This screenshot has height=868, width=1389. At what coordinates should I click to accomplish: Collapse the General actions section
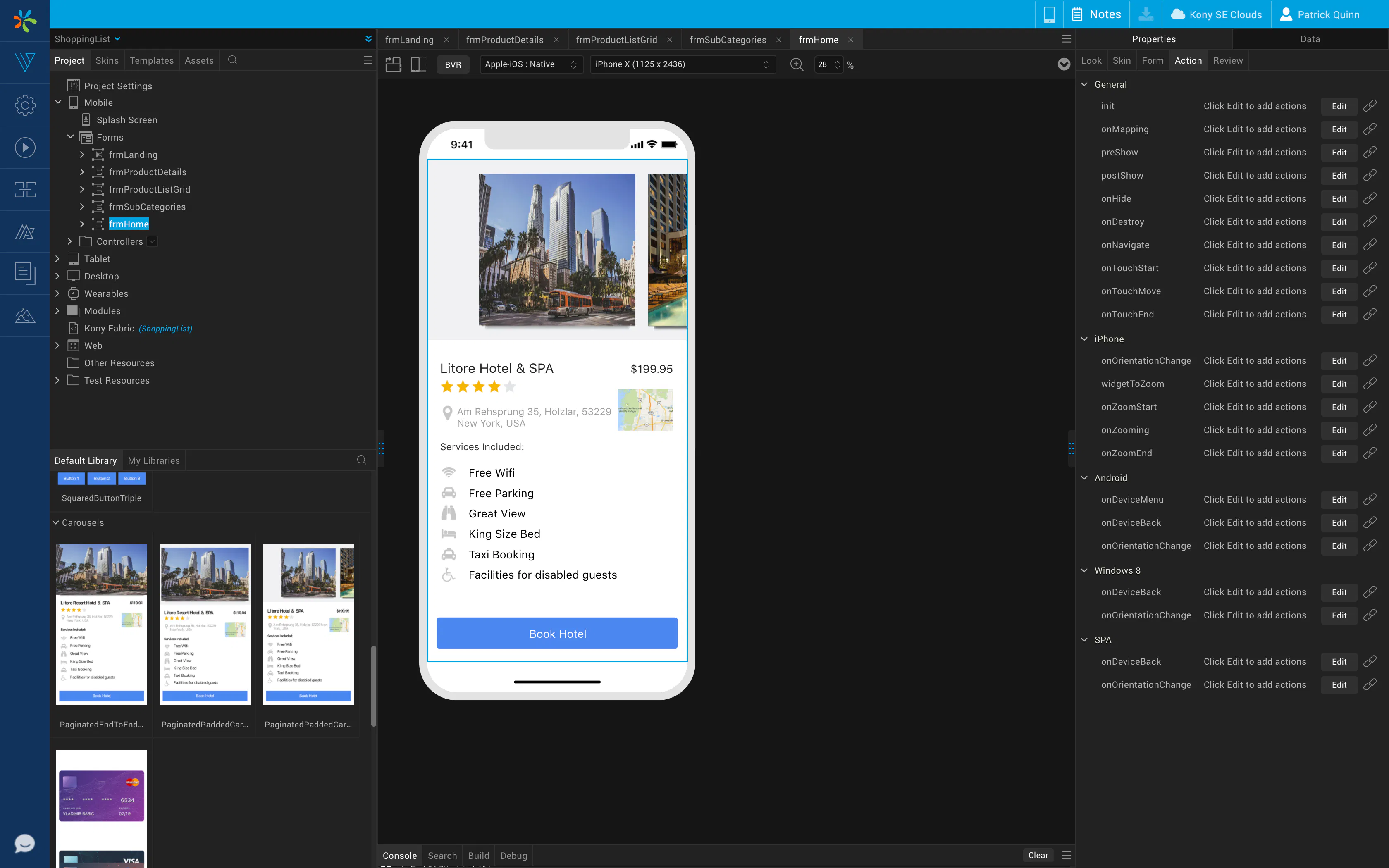(x=1084, y=84)
